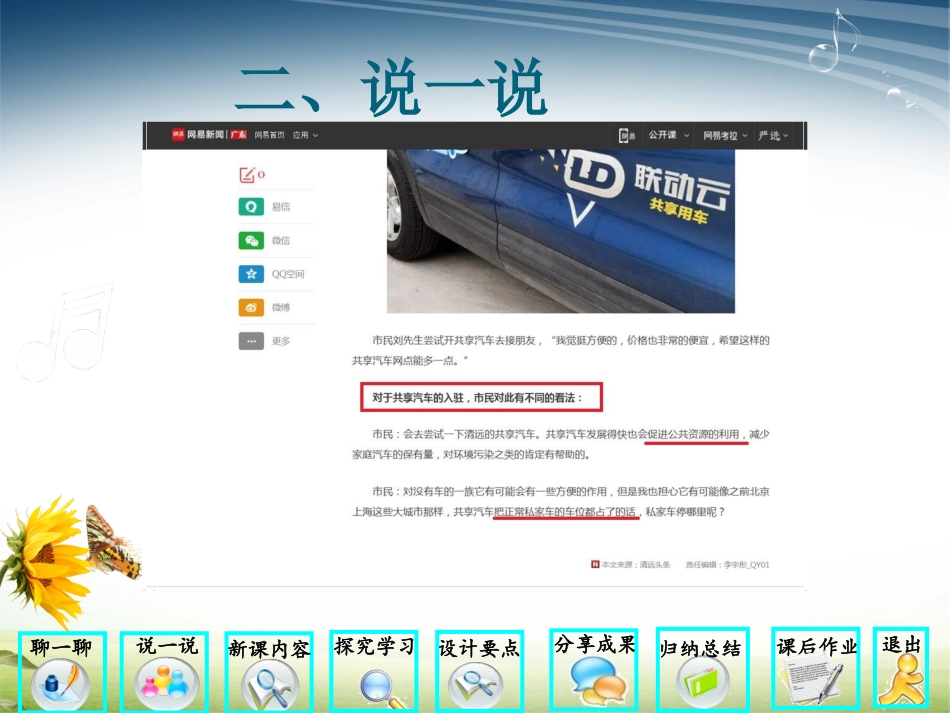This screenshot has width=950, height=713.
Task: Click the boxed heading 对于共享汽车的入驻
Action: point(481,397)
